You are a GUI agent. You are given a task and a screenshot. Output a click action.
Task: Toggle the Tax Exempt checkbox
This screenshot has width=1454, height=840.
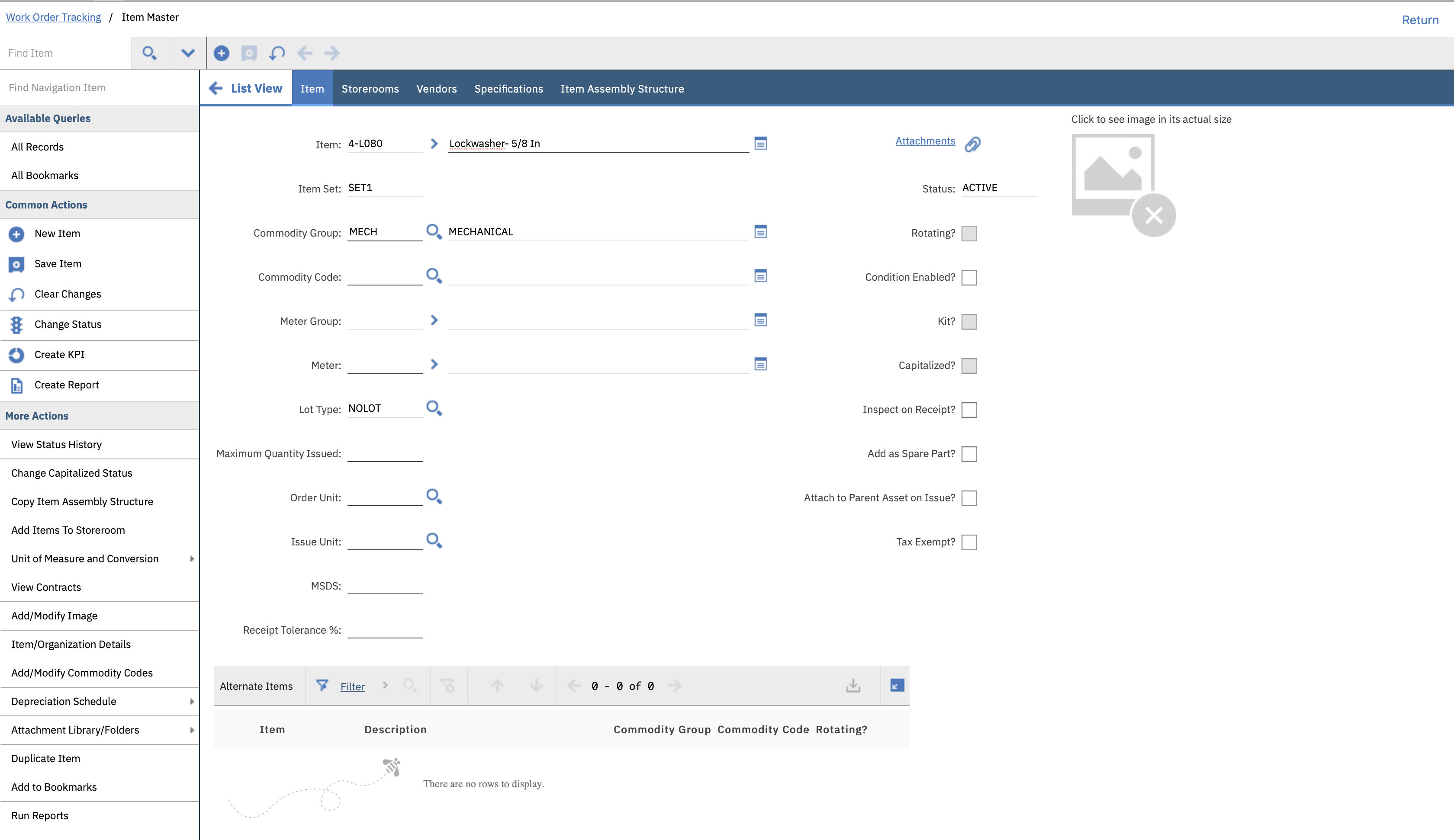coord(969,542)
